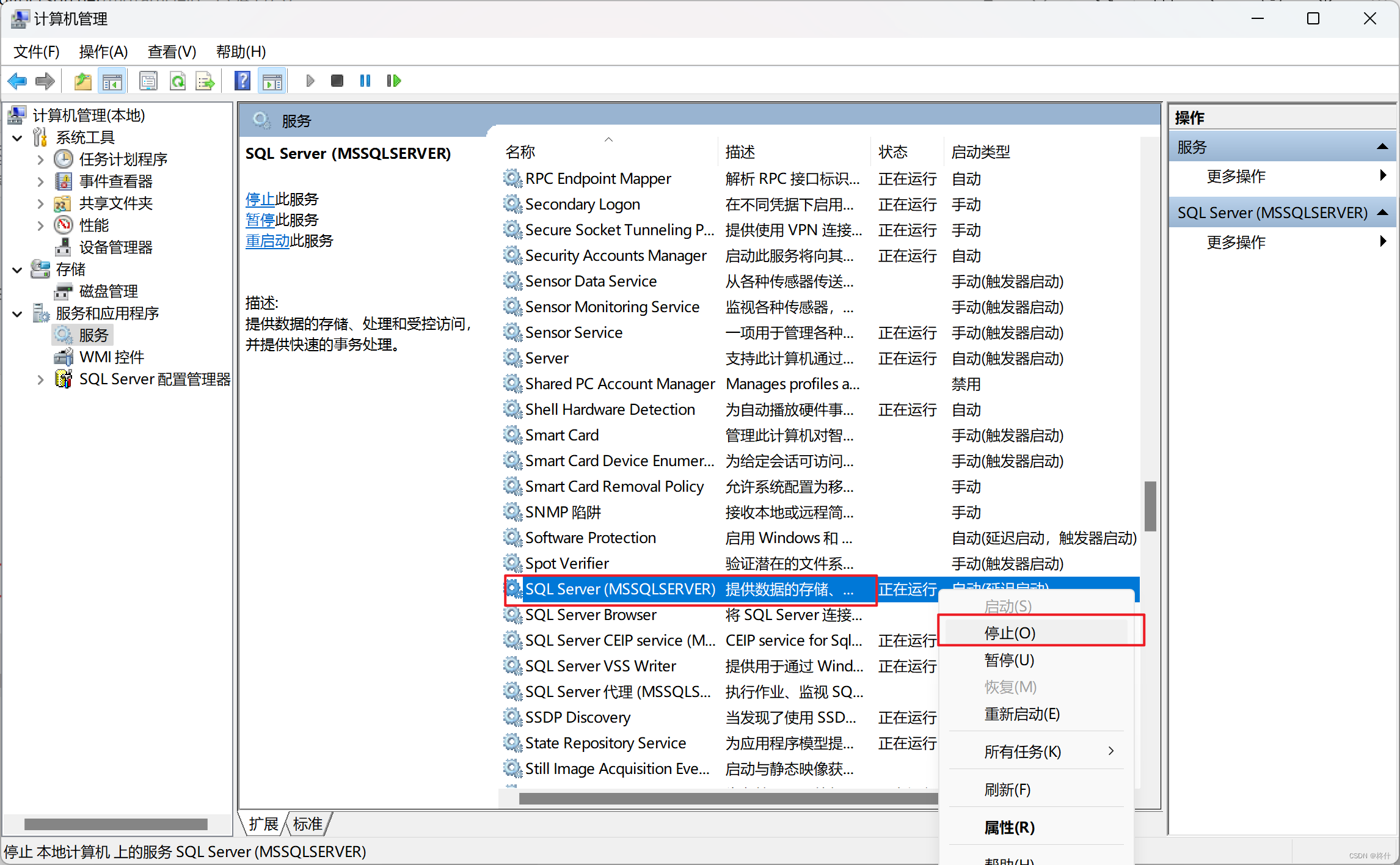Go forward using the gray forward arrow
The height and width of the screenshot is (865, 1400).
(45, 81)
